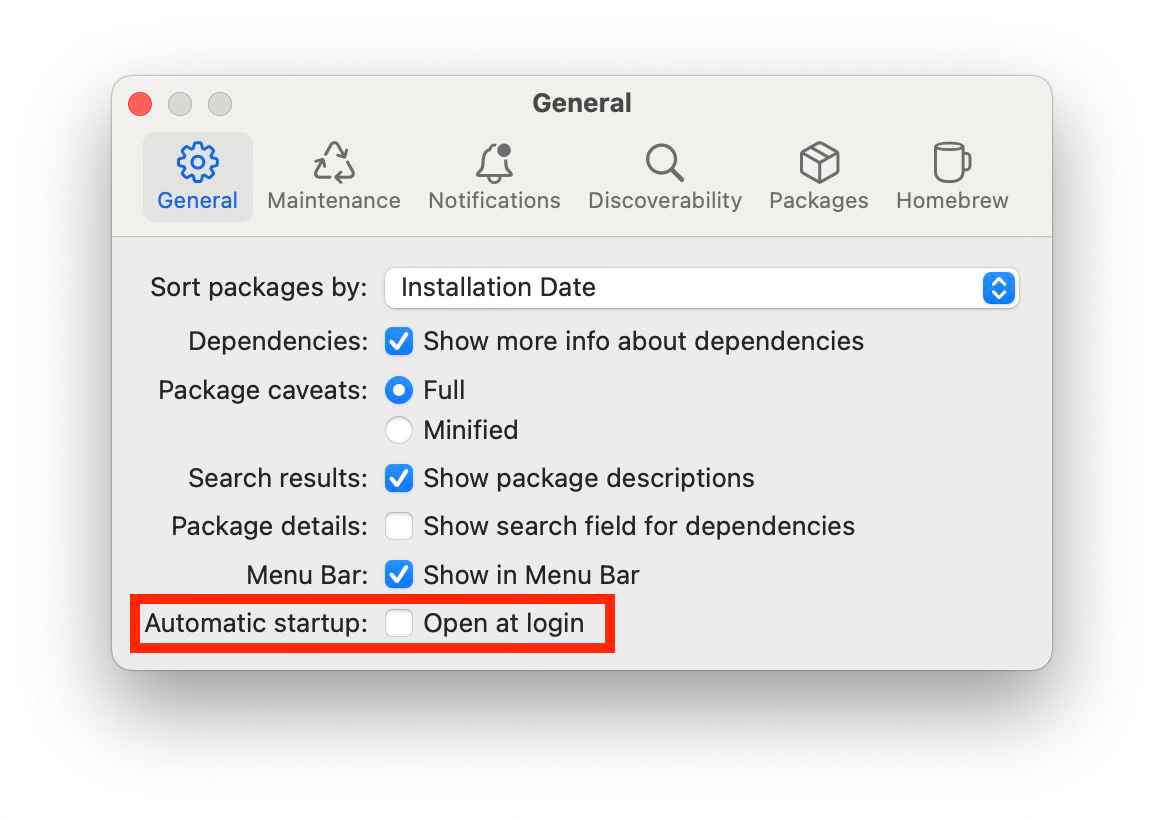Image resolution: width=1164 pixels, height=818 pixels.
Task: Select the Full package caveats option
Action: (399, 390)
